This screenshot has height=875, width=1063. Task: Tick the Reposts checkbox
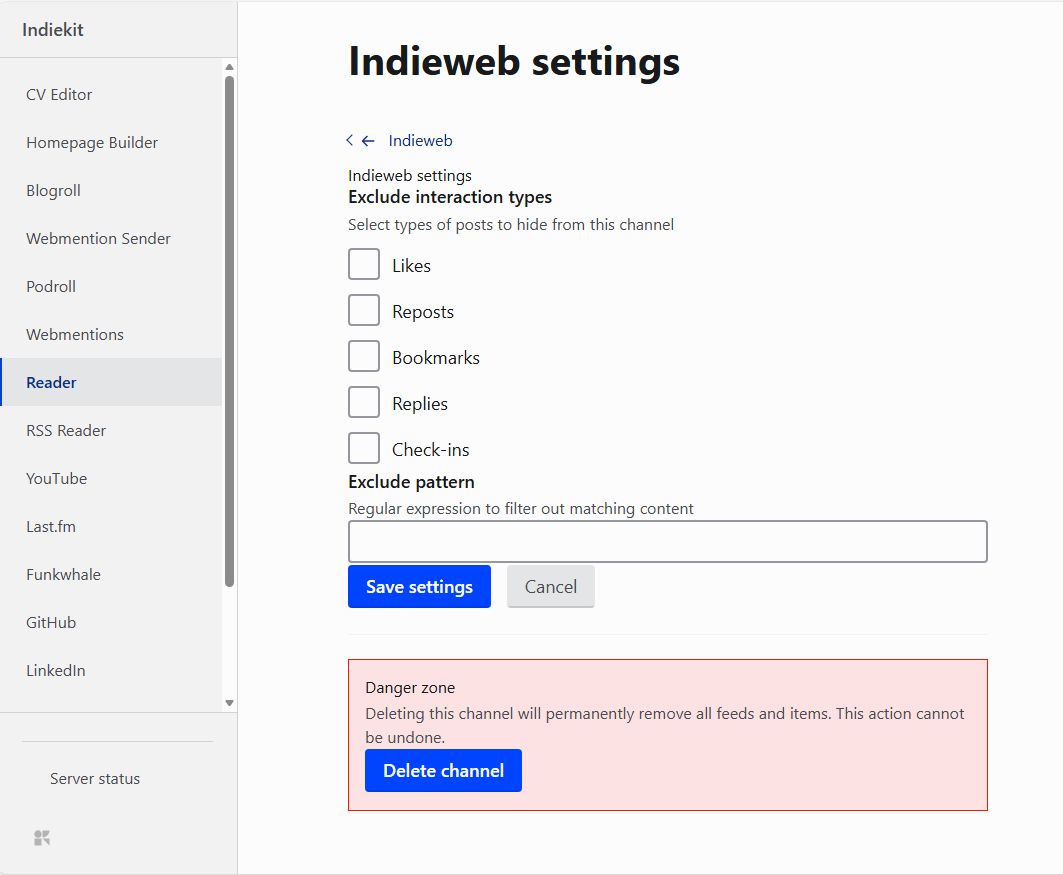coord(364,311)
